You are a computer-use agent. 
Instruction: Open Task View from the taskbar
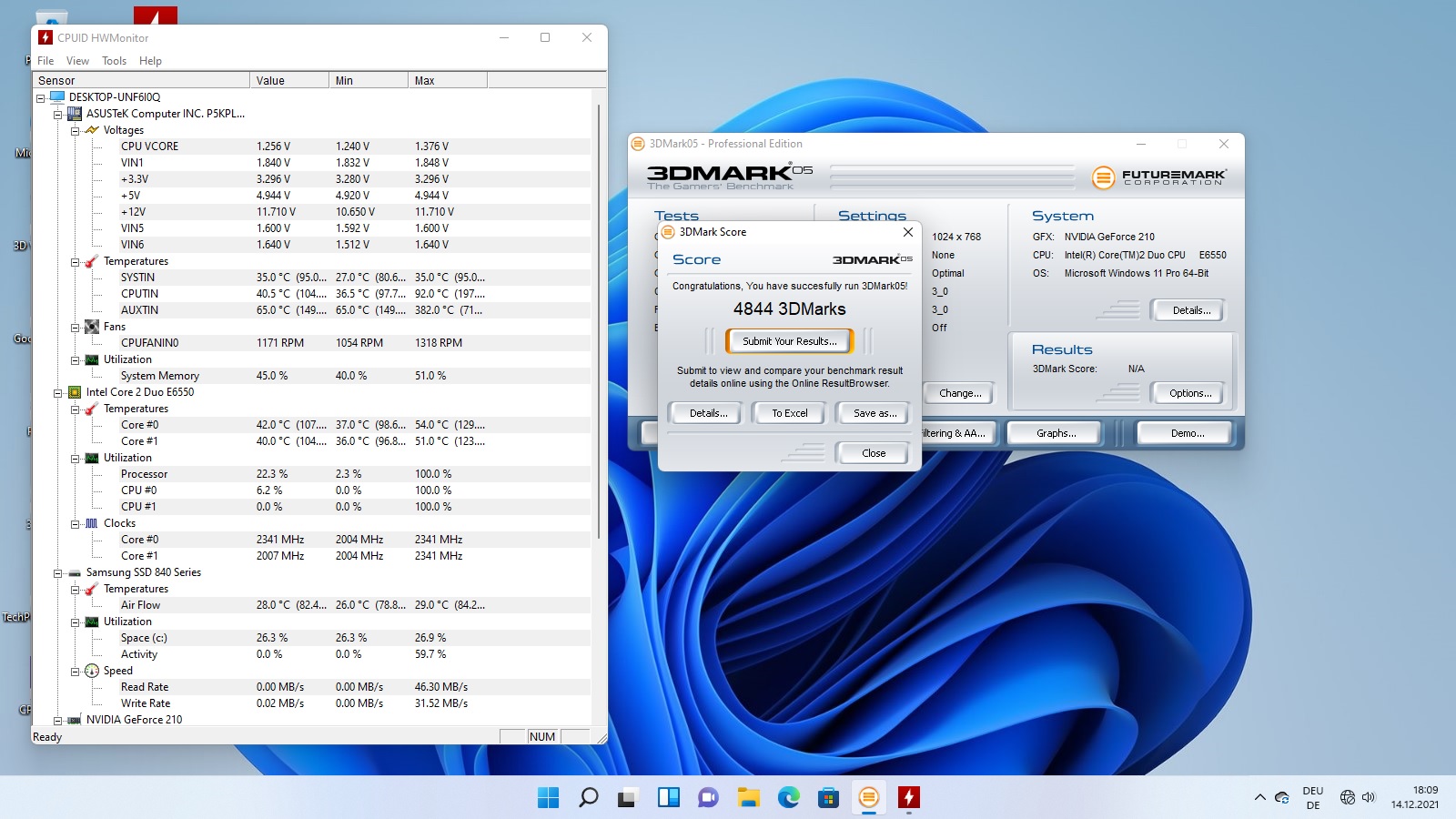coord(628,798)
